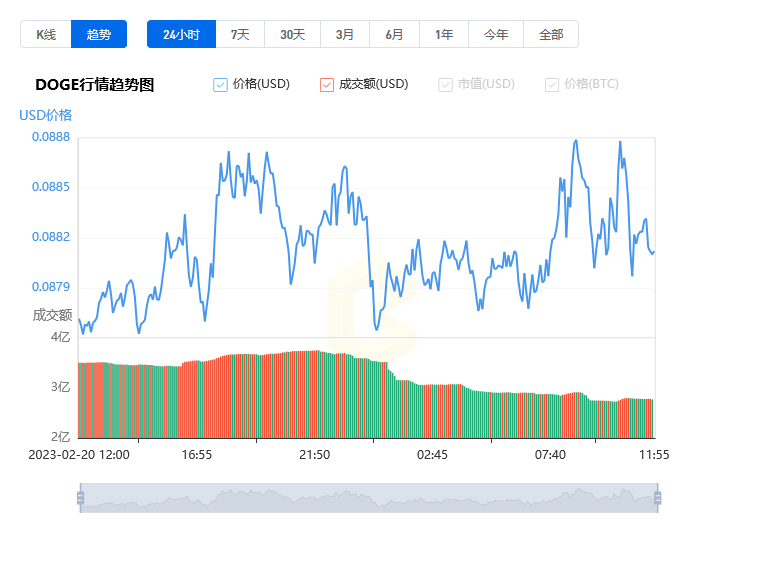The width and height of the screenshot is (780, 563).
Task: Click the mini overview chart in range selector
Action: pos(369,498)
